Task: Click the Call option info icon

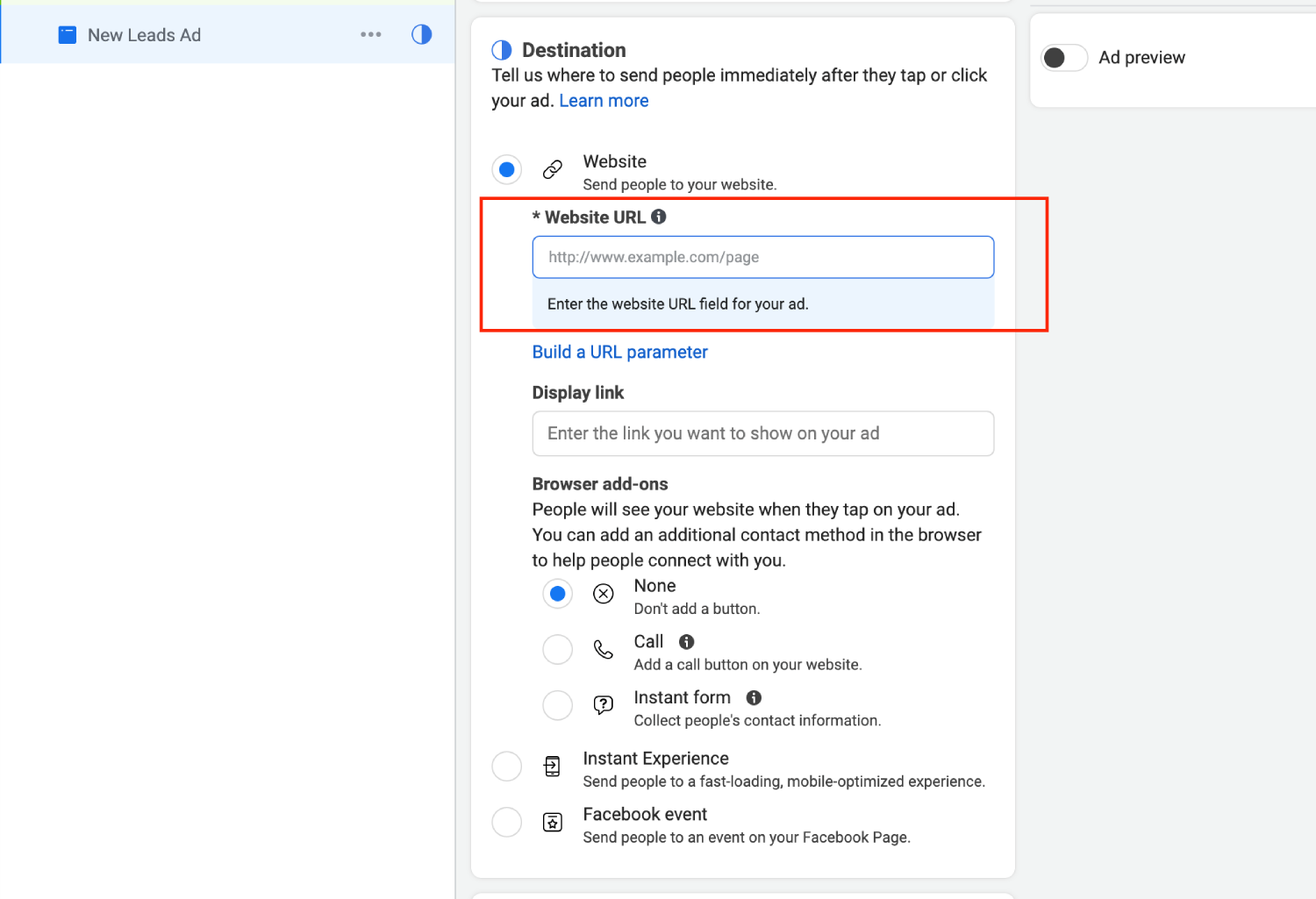Action: click(x=687, y=642)
